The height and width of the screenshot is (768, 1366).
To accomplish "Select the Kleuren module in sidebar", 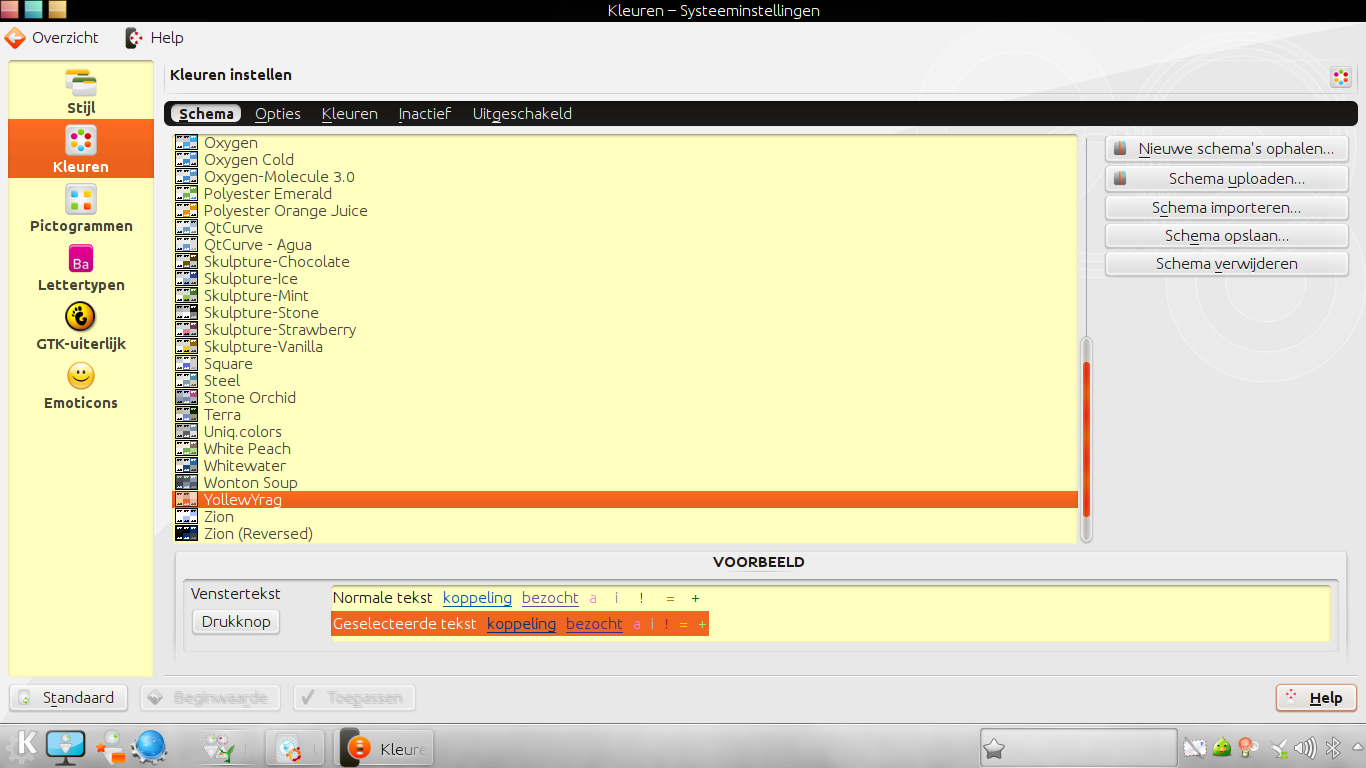I will (x=81, y=149).
